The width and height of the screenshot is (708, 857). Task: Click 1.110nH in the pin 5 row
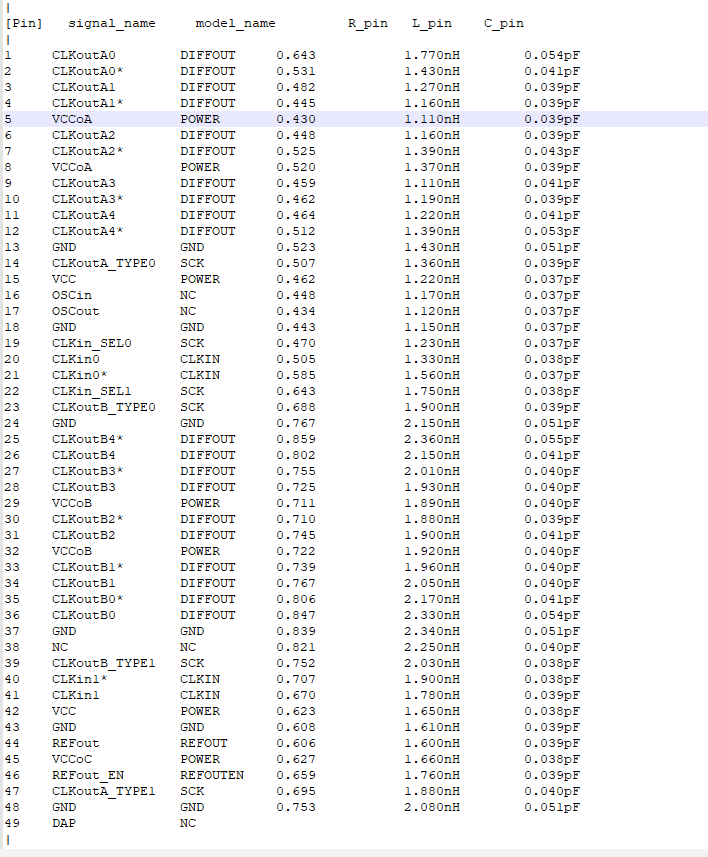point(432,119)
